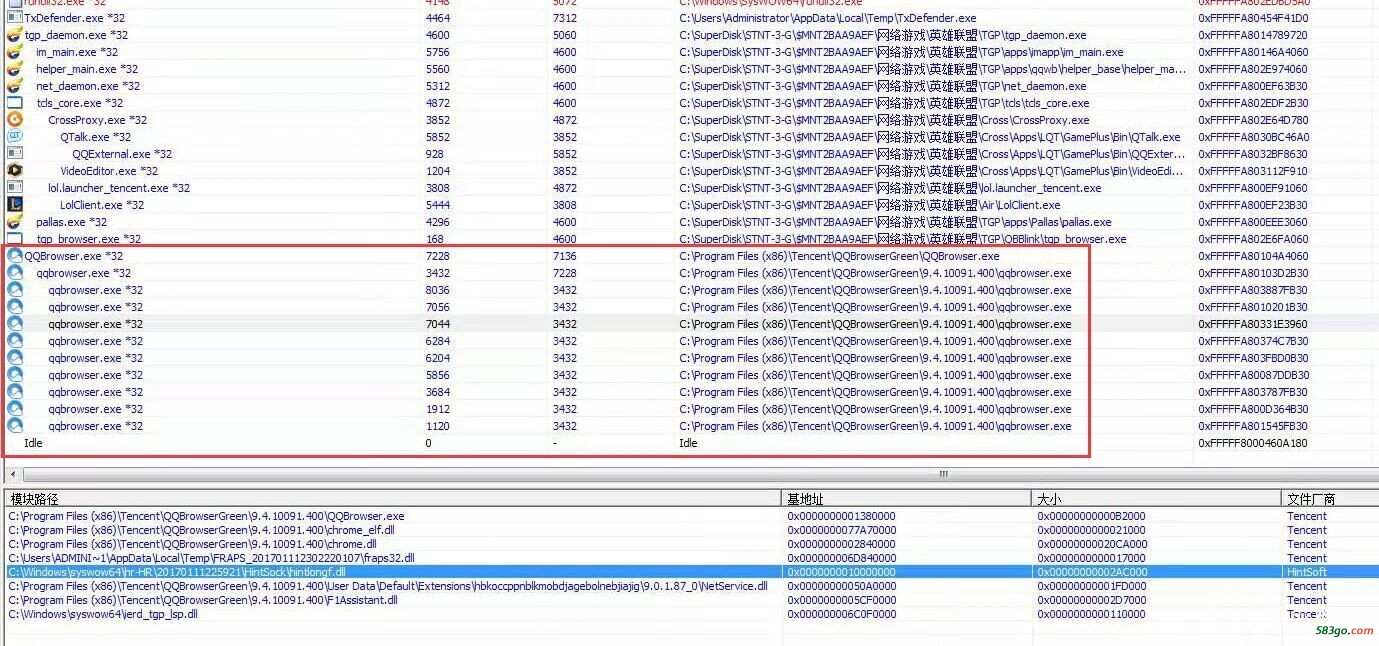Select the F1Assistant.dll module row

[x=689, y=600]
